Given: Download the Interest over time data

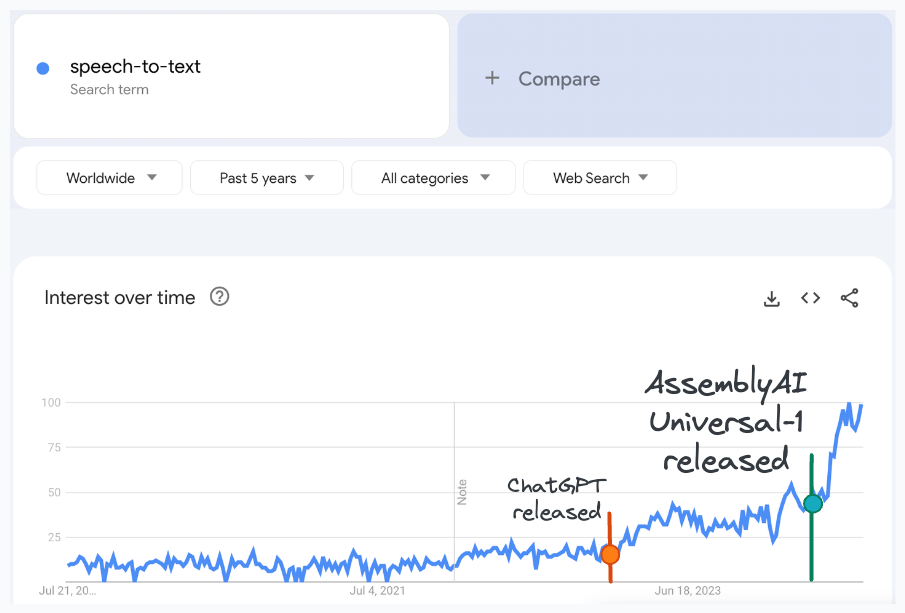Looking at the screenshot, I should pos(771,297).
